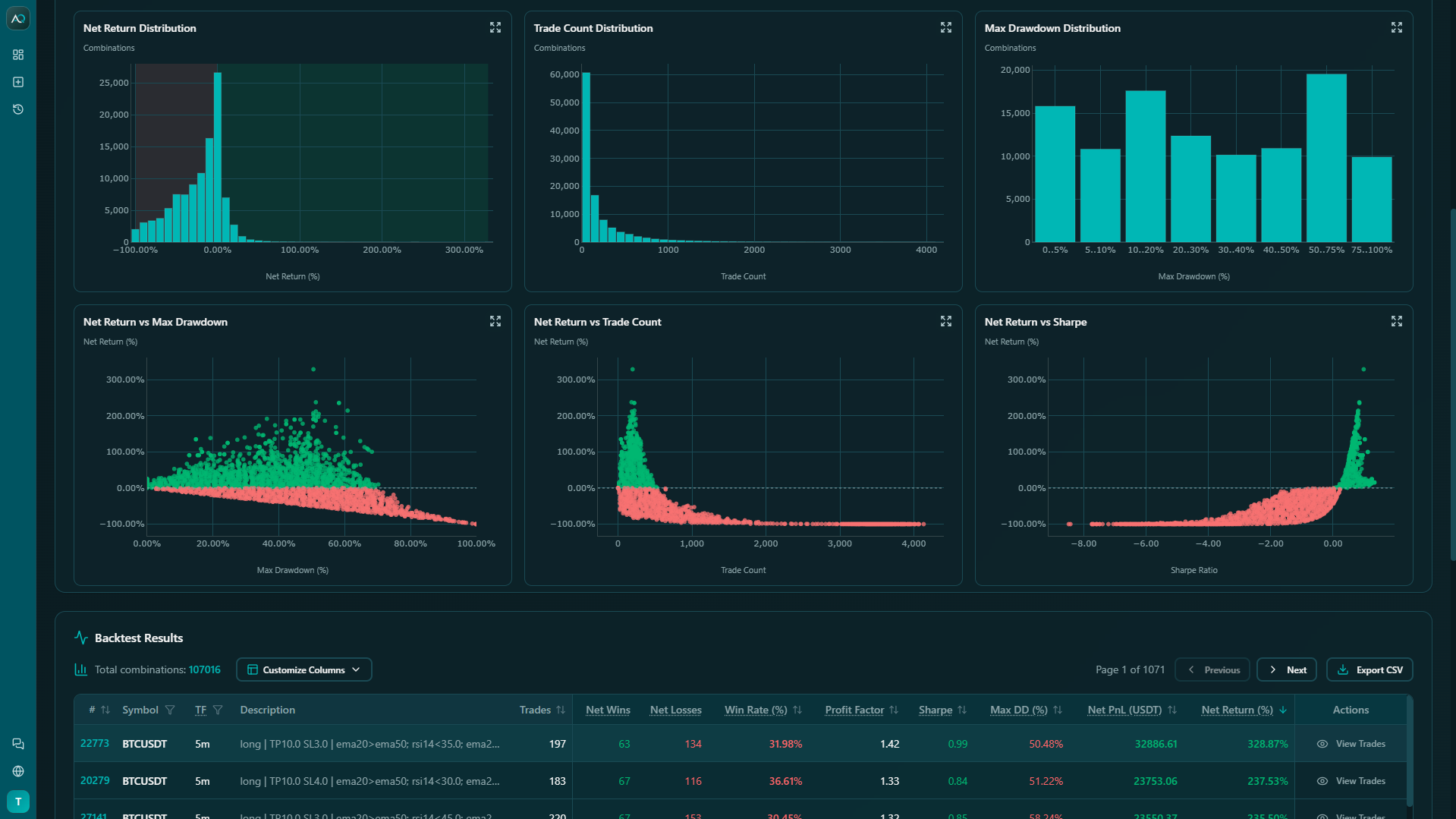Screen dimensions: 1456x819
Task: Click the Previous page button
Action: click(x=1212, y=669)
